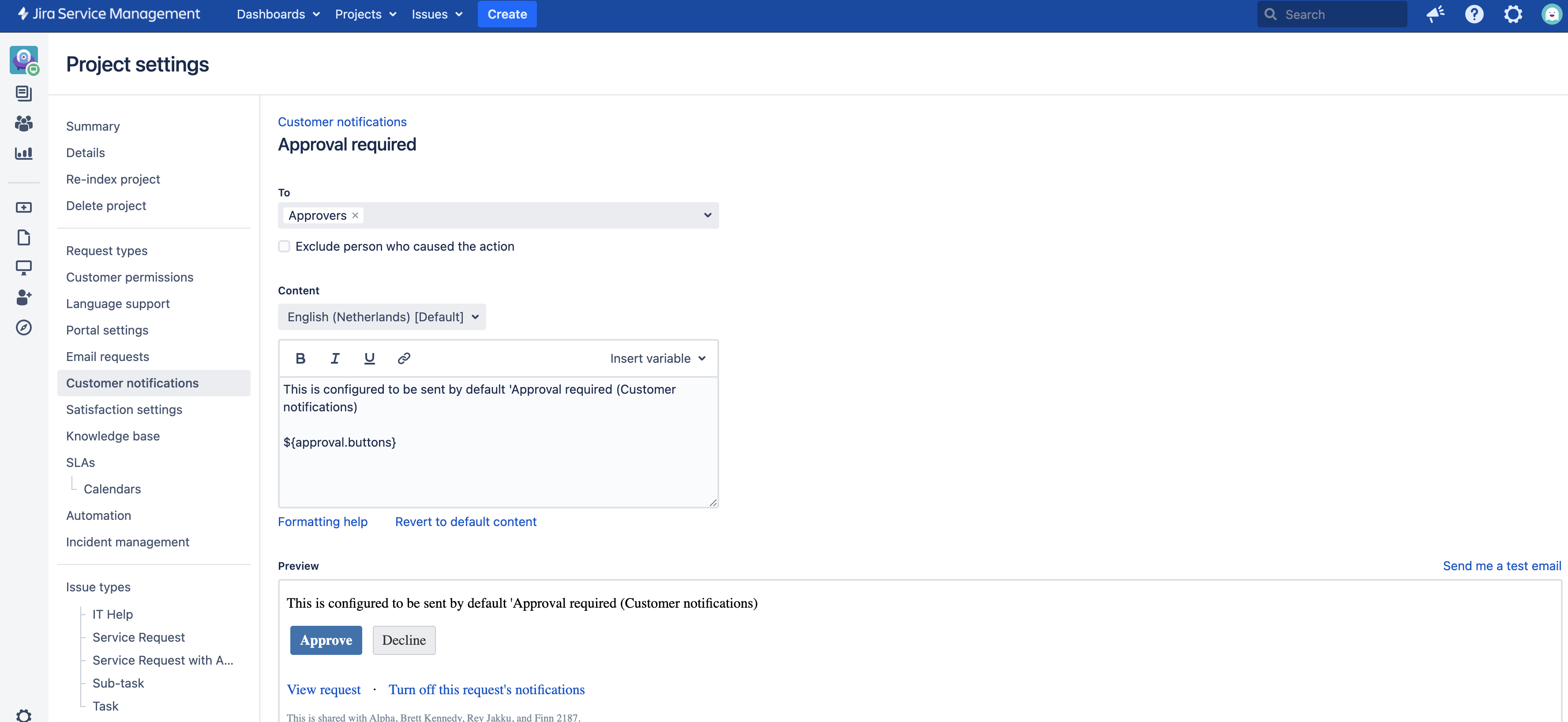Click the Queues sidebar icon

24,93
